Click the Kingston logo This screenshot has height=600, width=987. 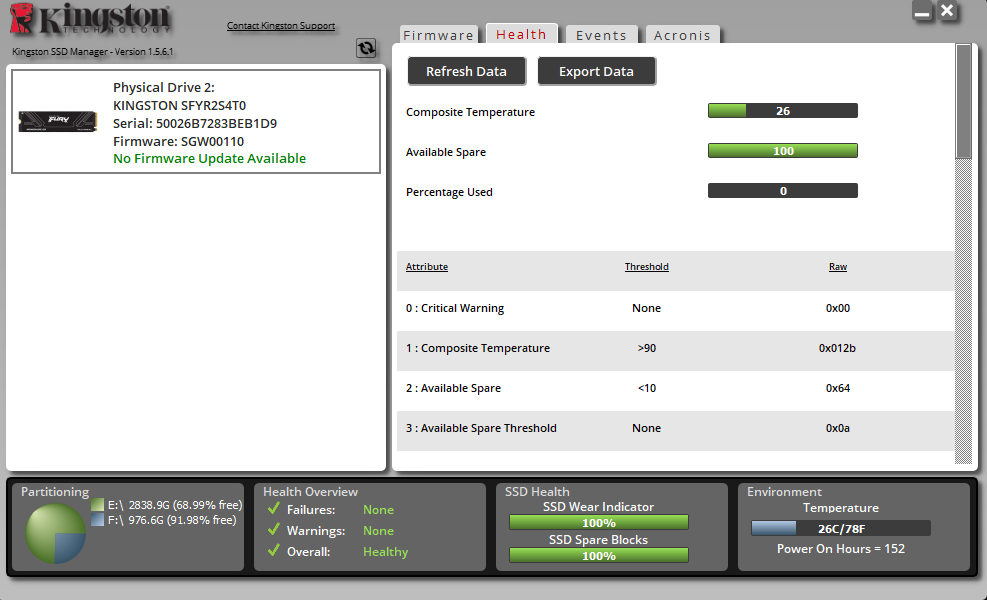[94, 21]
